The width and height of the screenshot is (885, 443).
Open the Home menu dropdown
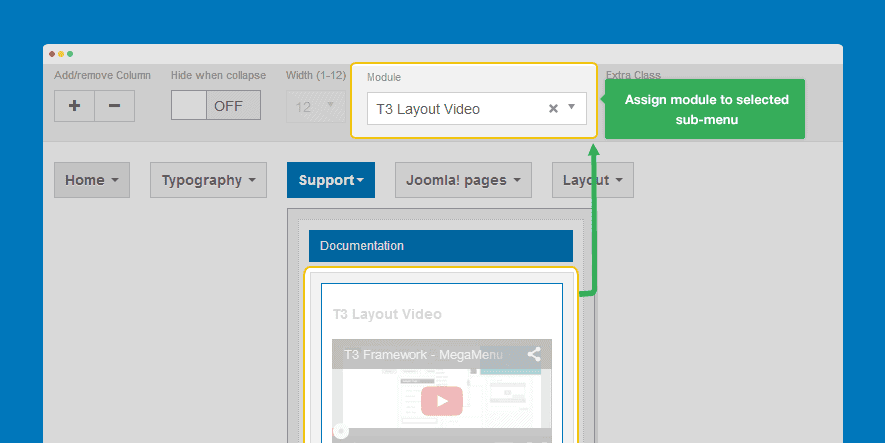coord(92,180)
